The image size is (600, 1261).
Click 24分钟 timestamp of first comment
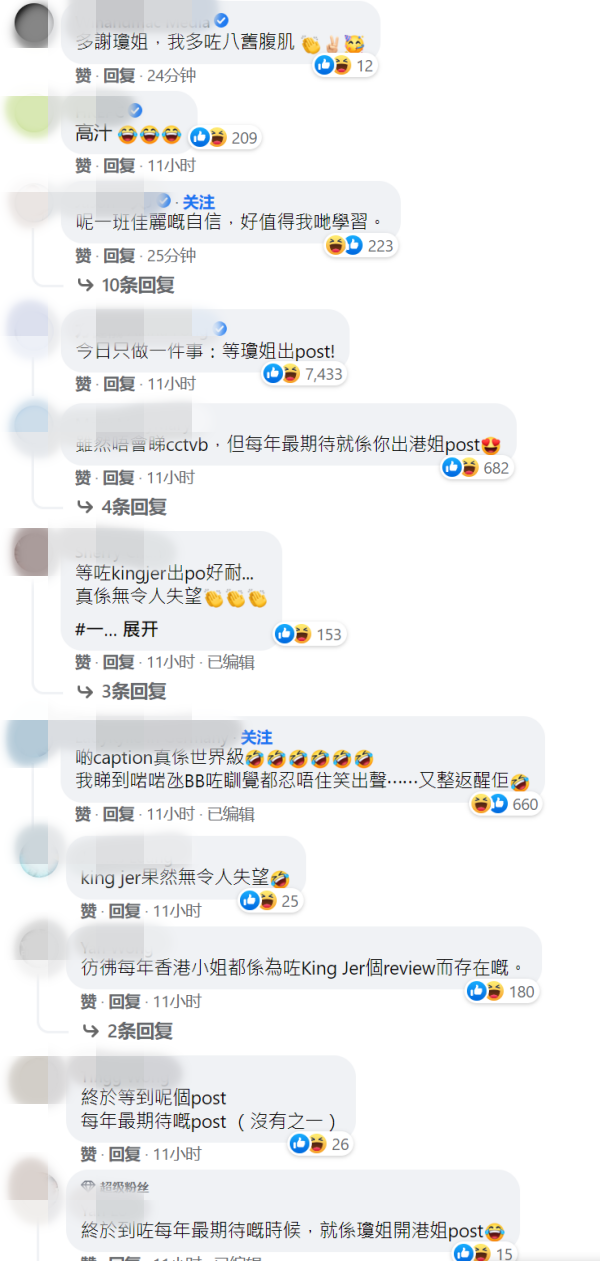(x=171, y=75)
